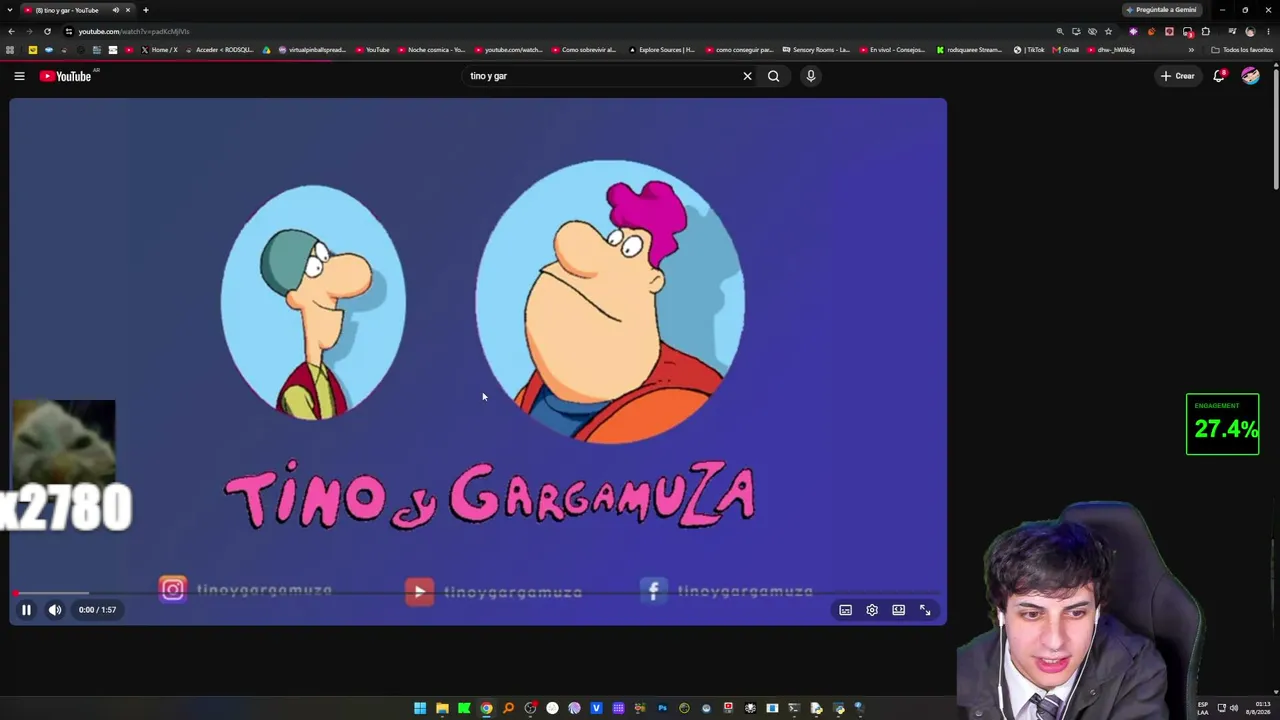
Task: Open the zoom magnifier in address bar
Action: [1060, 31]
